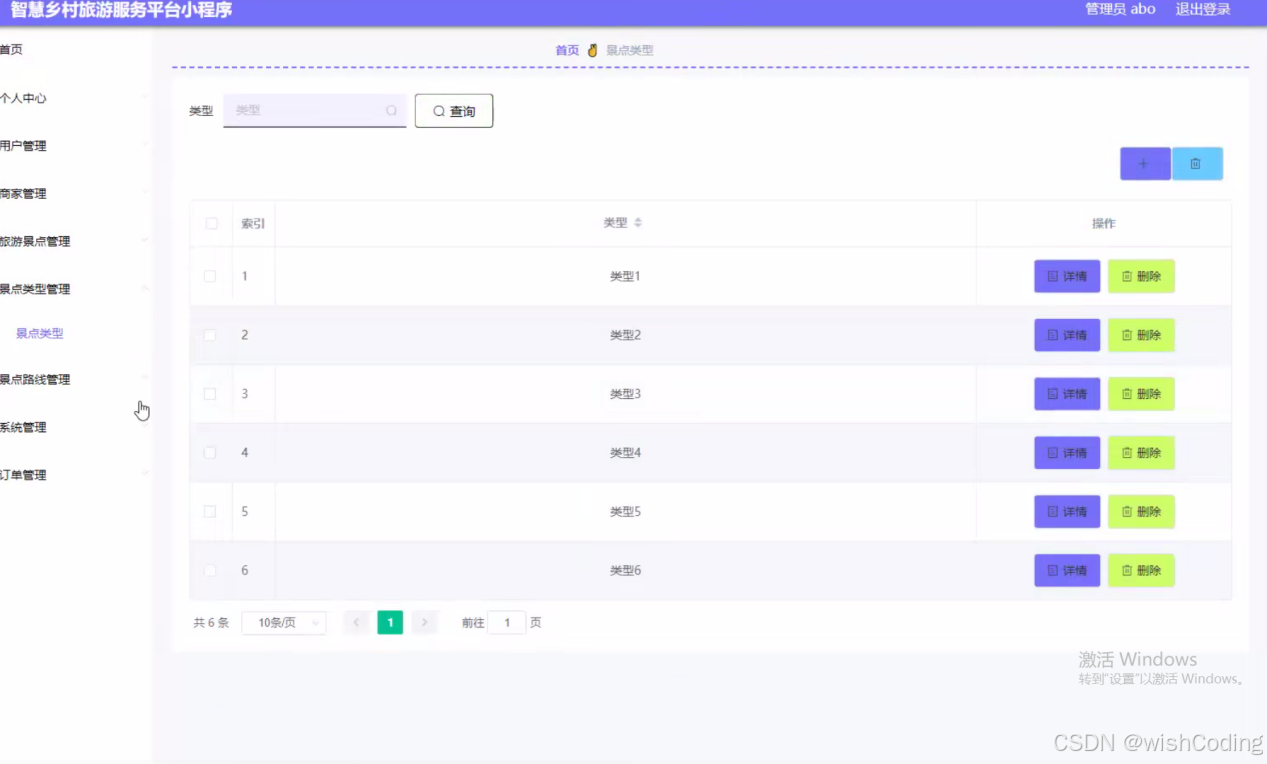
Task: Expand 用户管理 sidebar menu
Action: point(75,146)
